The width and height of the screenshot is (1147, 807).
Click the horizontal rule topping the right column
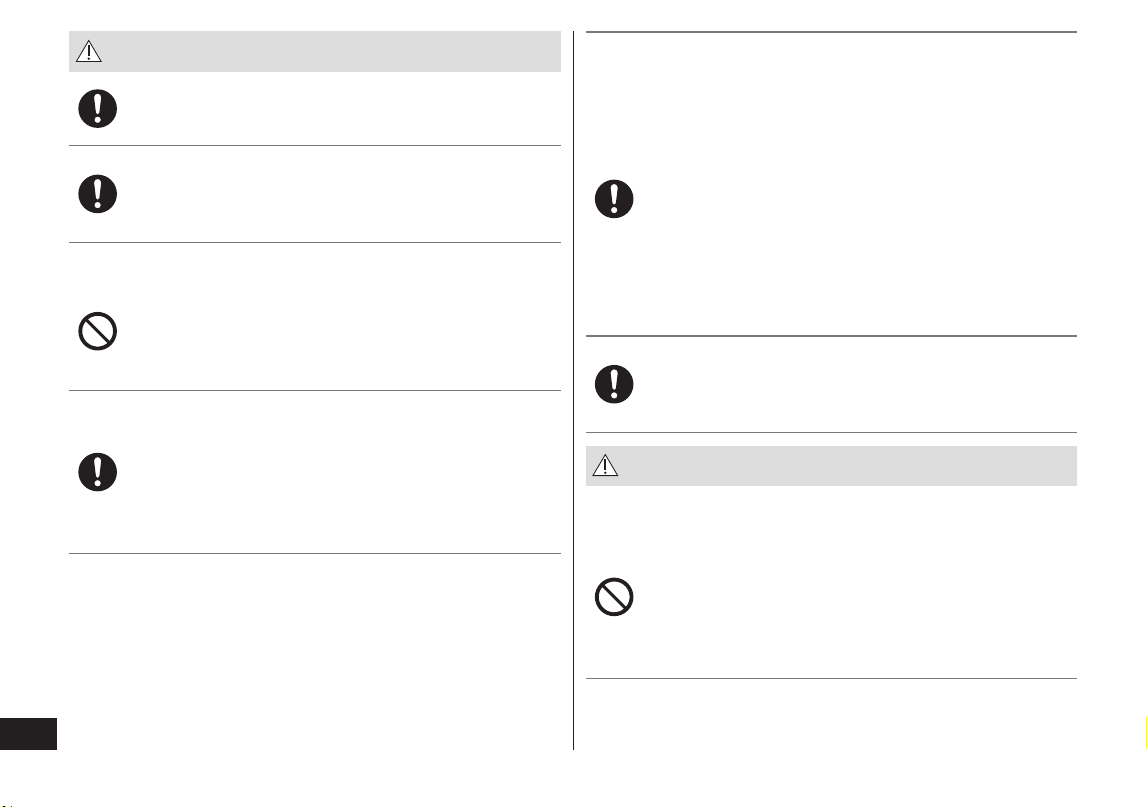[831, 32]
